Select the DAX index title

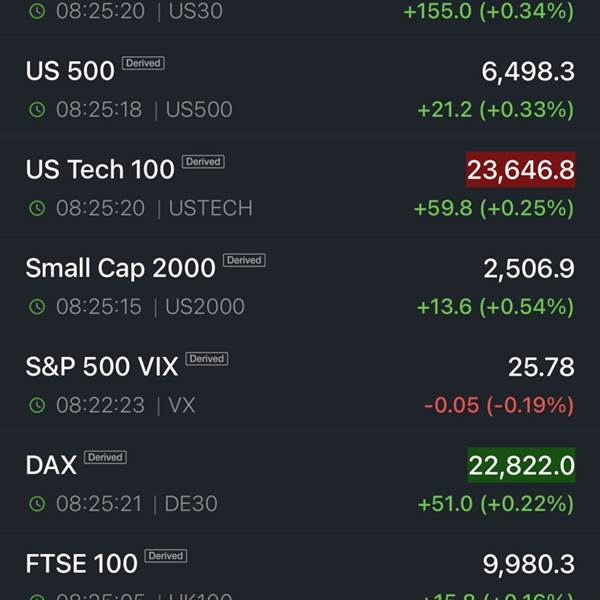(x=51, y=465)
